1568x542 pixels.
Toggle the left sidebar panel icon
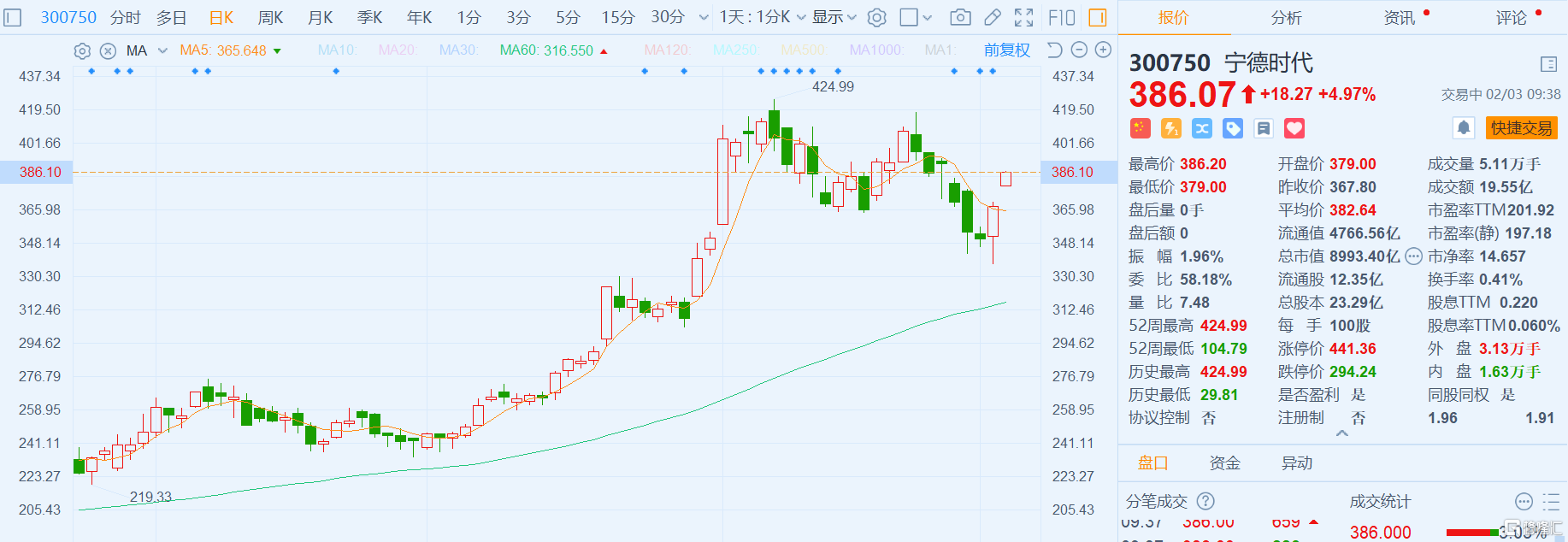pyautogui.click(x=13, y=17)
